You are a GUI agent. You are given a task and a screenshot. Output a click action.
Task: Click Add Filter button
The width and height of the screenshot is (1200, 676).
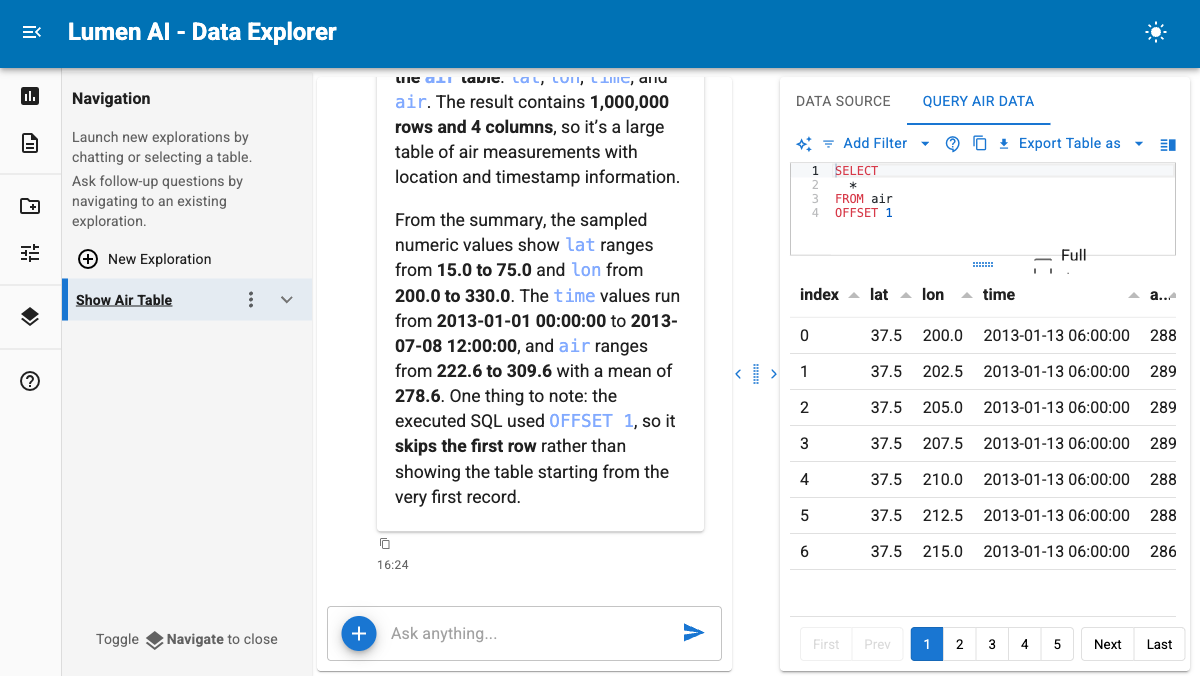click(x=865, y=144)
